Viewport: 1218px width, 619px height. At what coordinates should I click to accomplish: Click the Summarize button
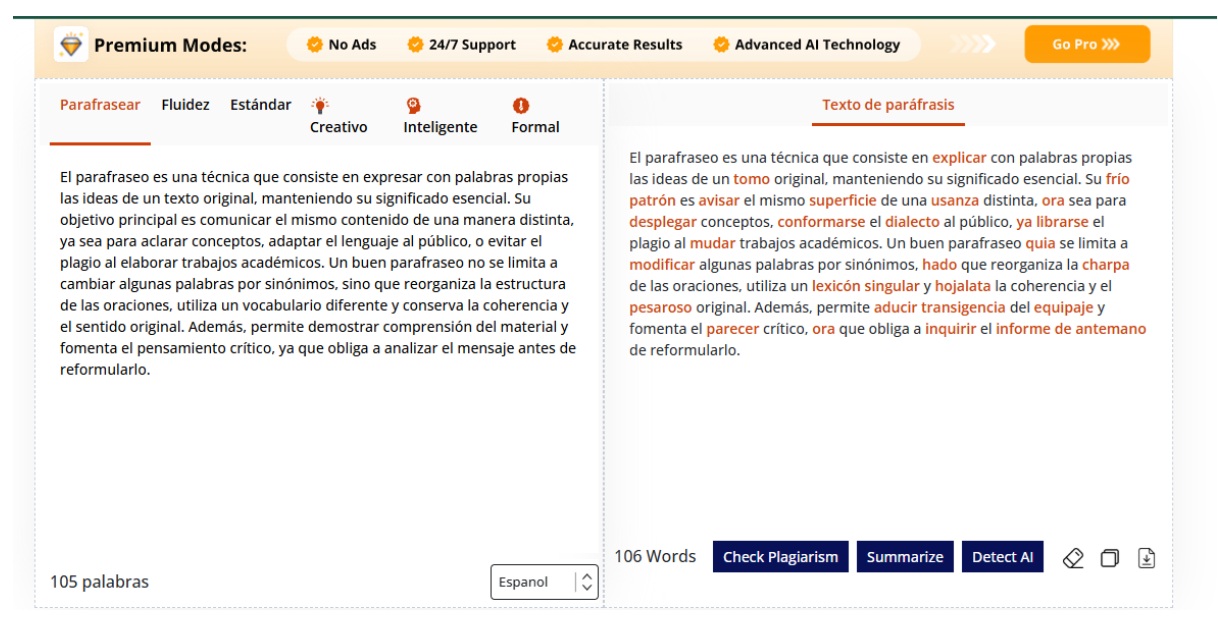point(904,557)
